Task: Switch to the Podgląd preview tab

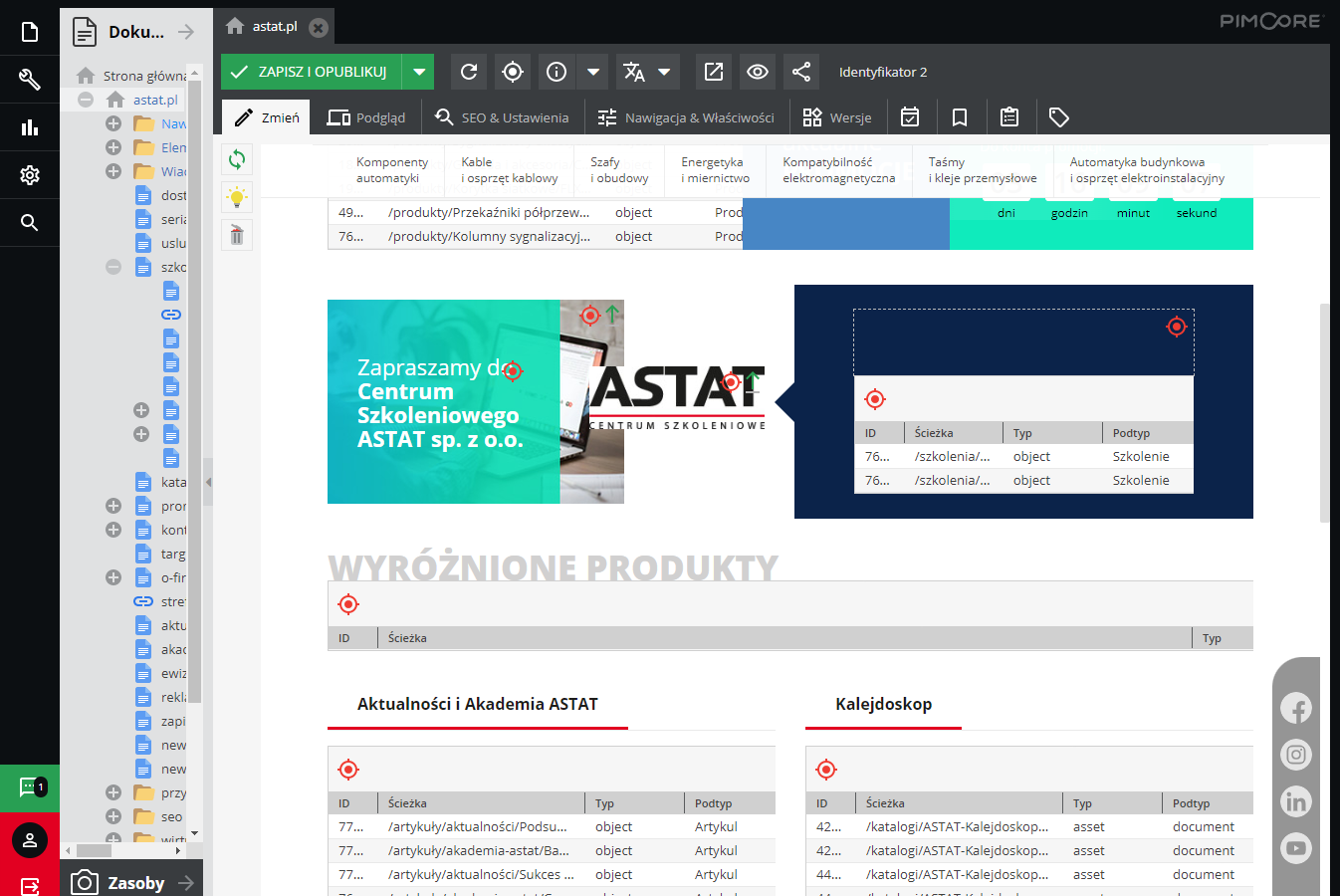Action: click(x=366, y=117)
